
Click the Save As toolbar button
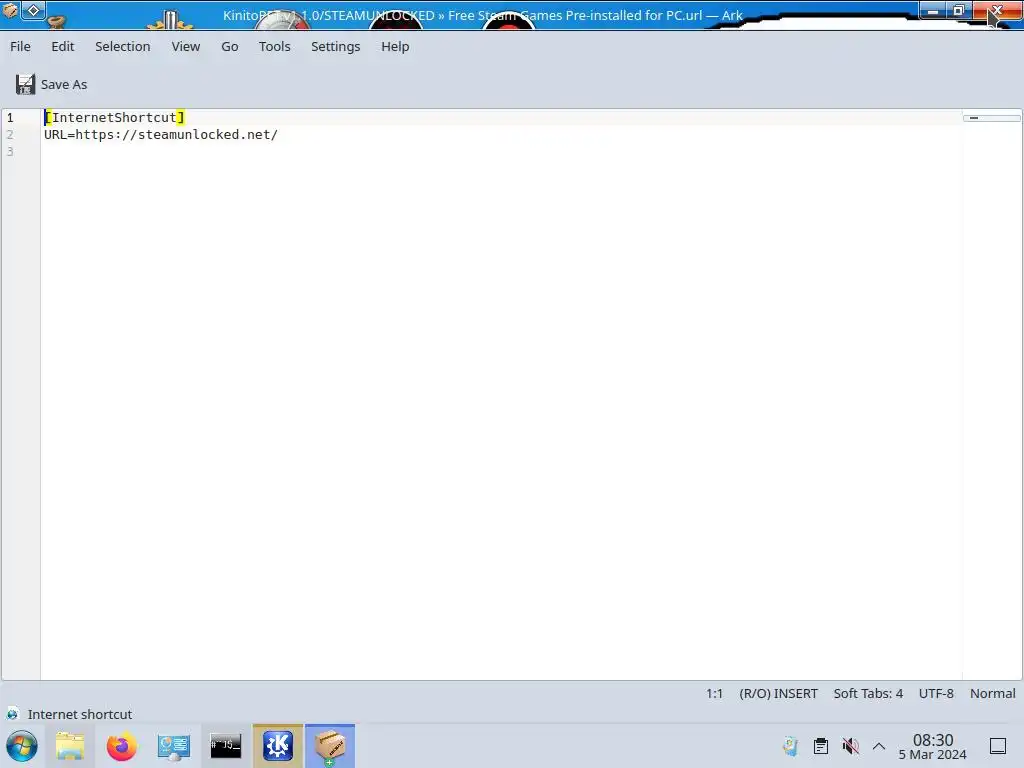coord(52,84)
